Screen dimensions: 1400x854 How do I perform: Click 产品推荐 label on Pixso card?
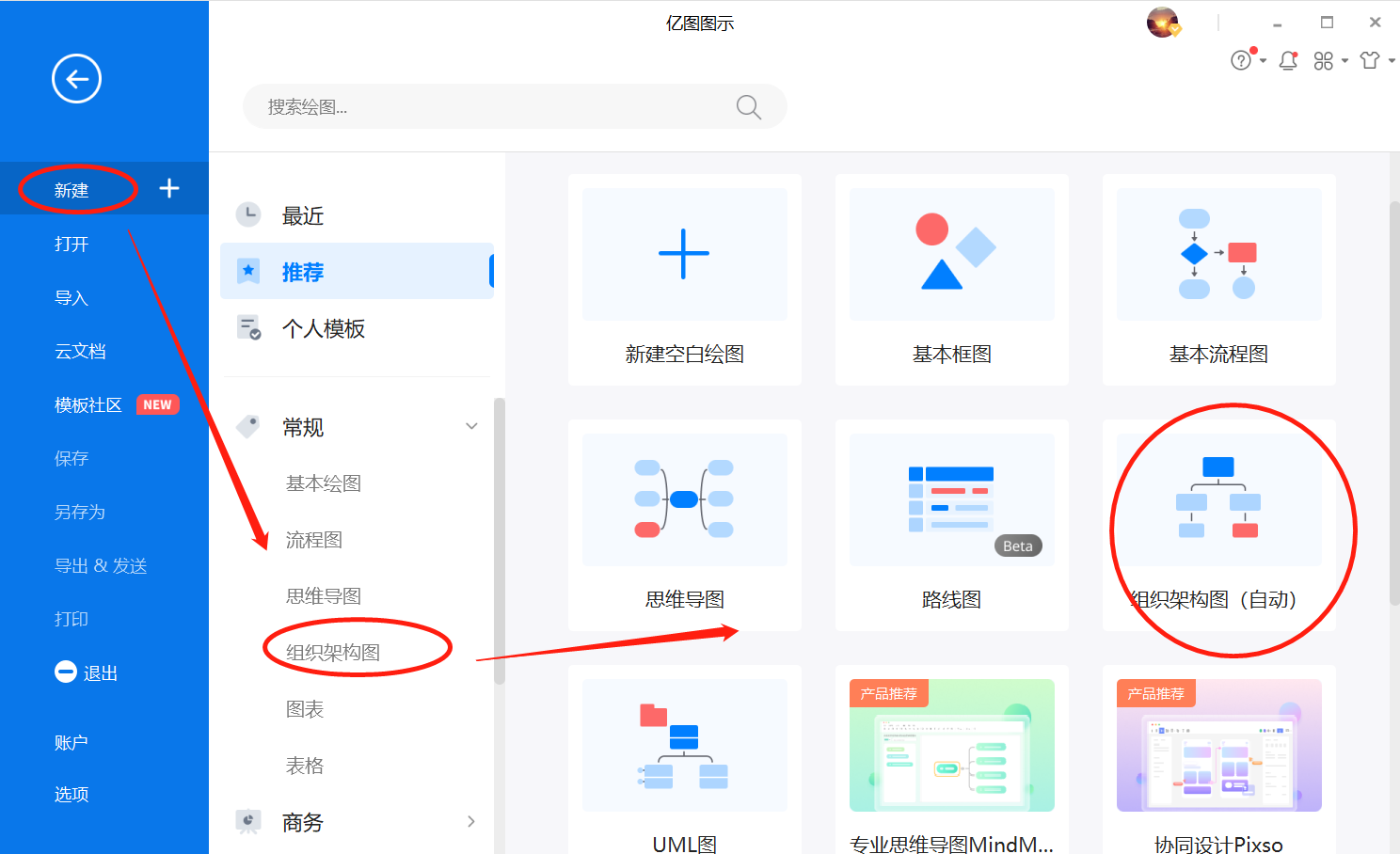1156,693
